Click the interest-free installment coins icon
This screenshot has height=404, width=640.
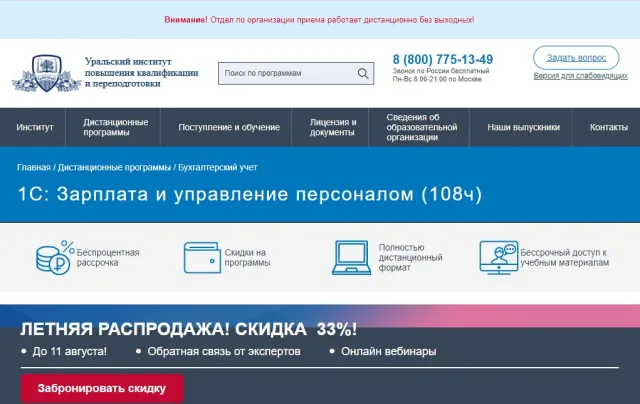55,257
